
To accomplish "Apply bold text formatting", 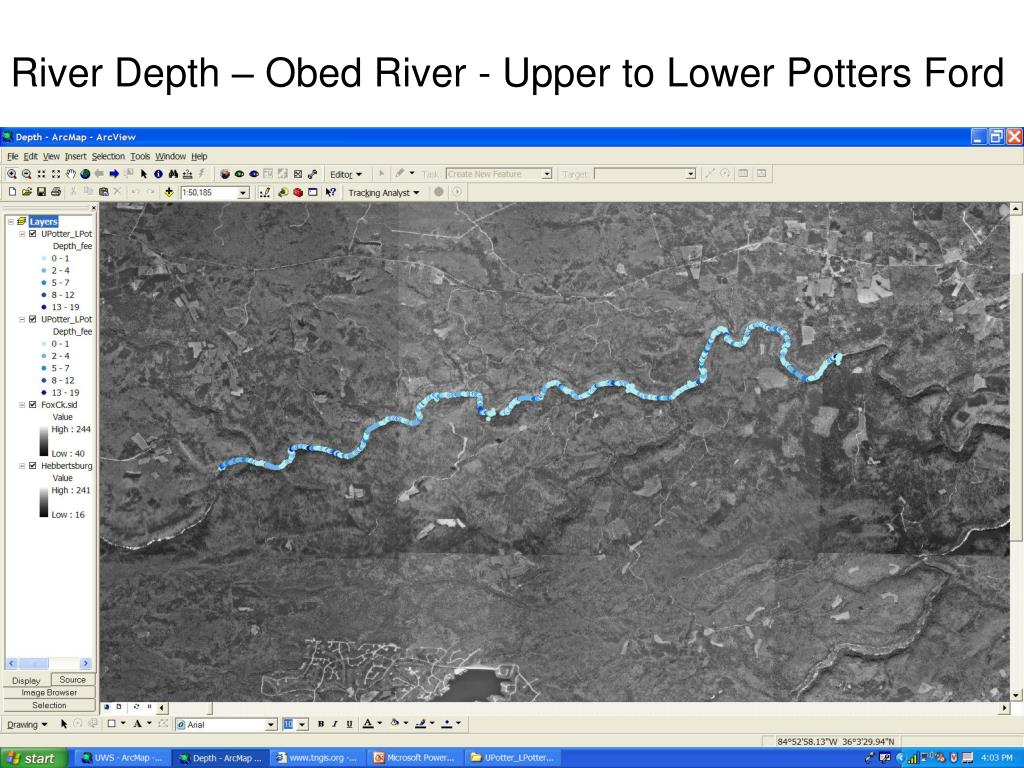I will click(321, 724).
